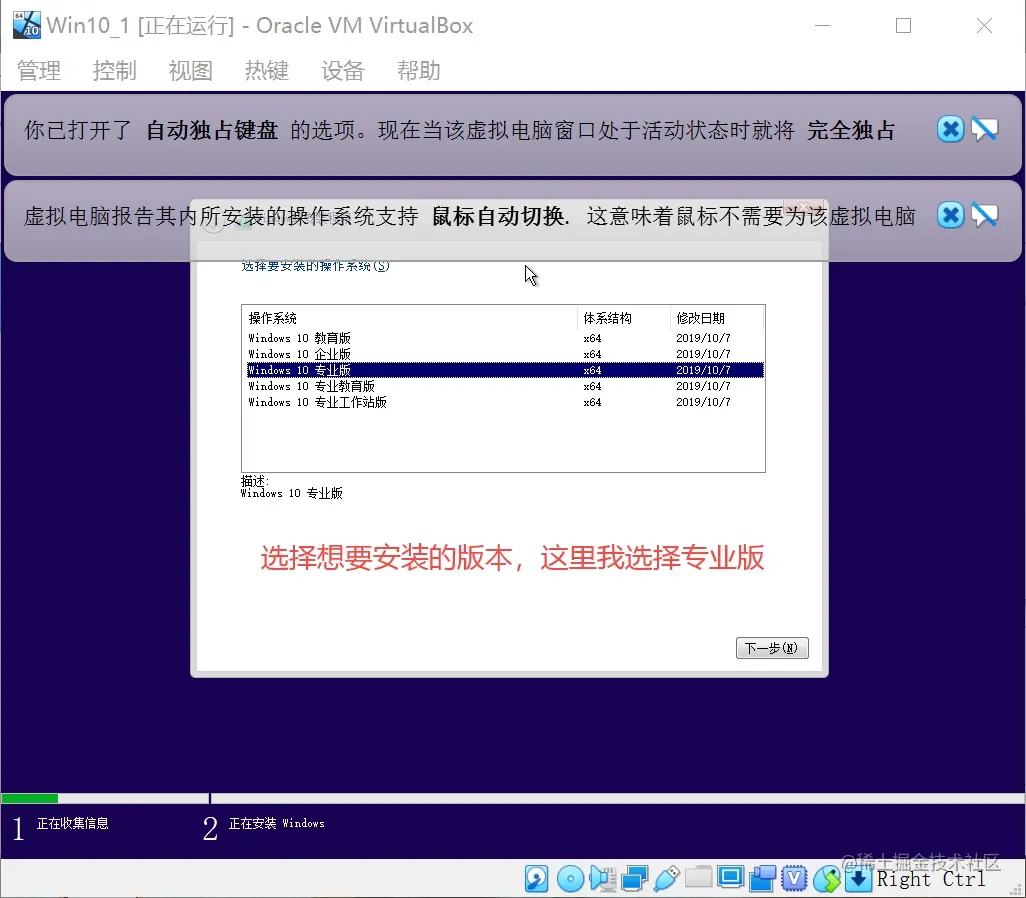The height and width of the screenshot is (898, 1026).
Task: Click the hard disk activity status icon
Action: coord(537,878)
